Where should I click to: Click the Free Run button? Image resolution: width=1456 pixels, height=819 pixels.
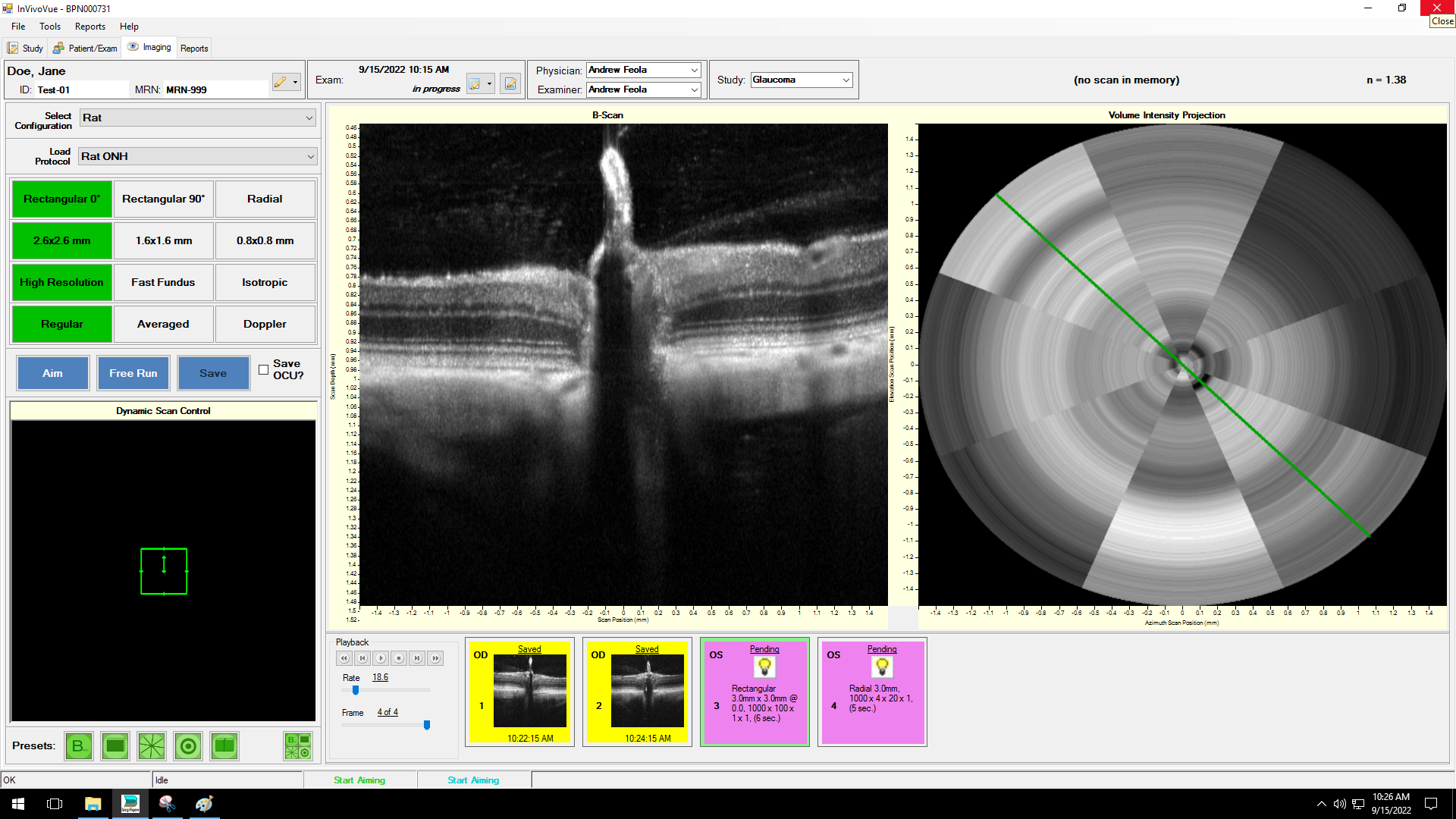(x=133, y=373)
